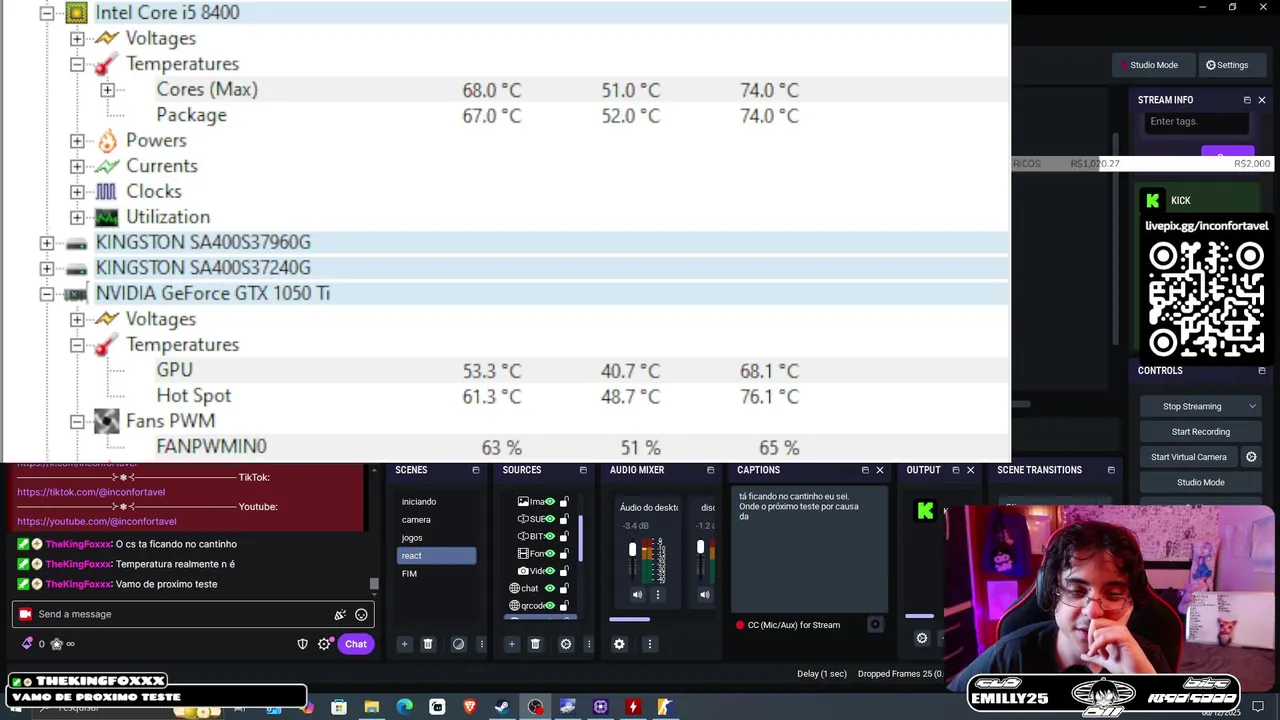Expand the Powers node

(77, 140)
